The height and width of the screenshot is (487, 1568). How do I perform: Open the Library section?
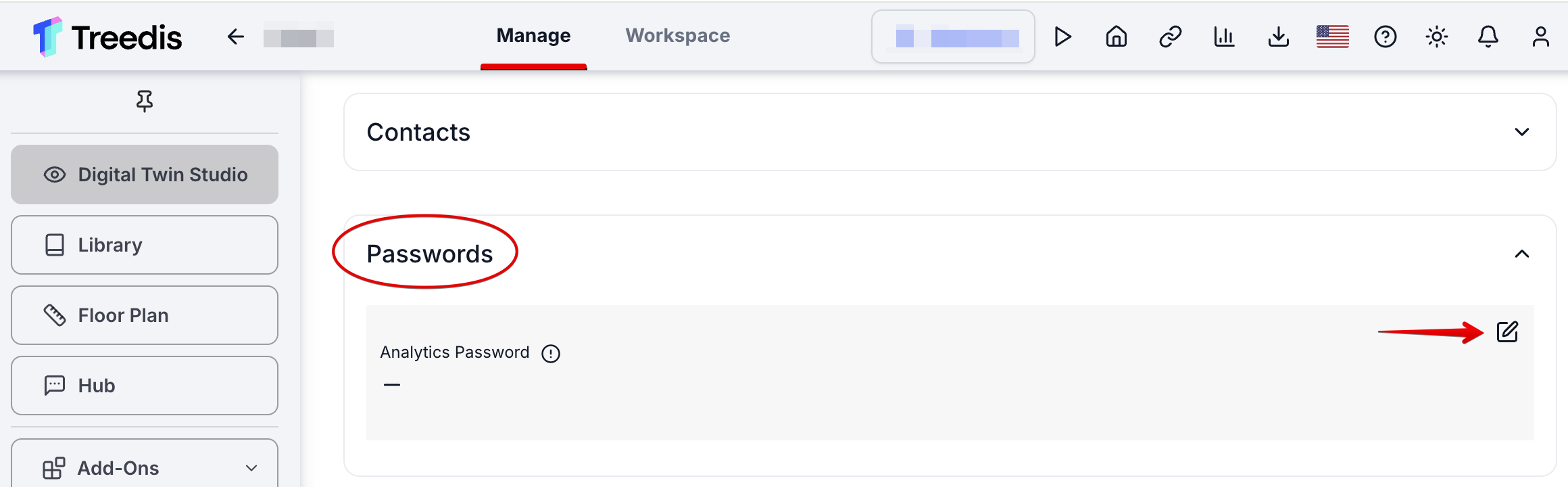pos(145,245)
